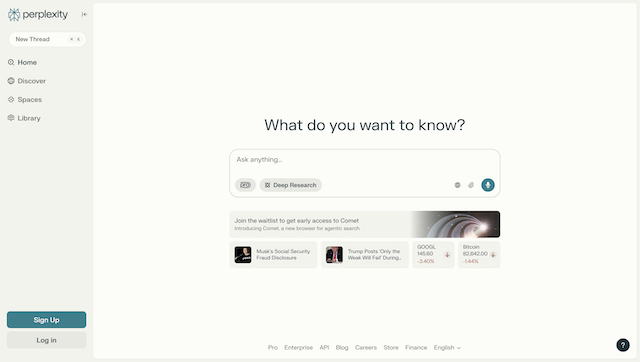Start a New Thread
The image size is (640, 362).
coord(47,39)
